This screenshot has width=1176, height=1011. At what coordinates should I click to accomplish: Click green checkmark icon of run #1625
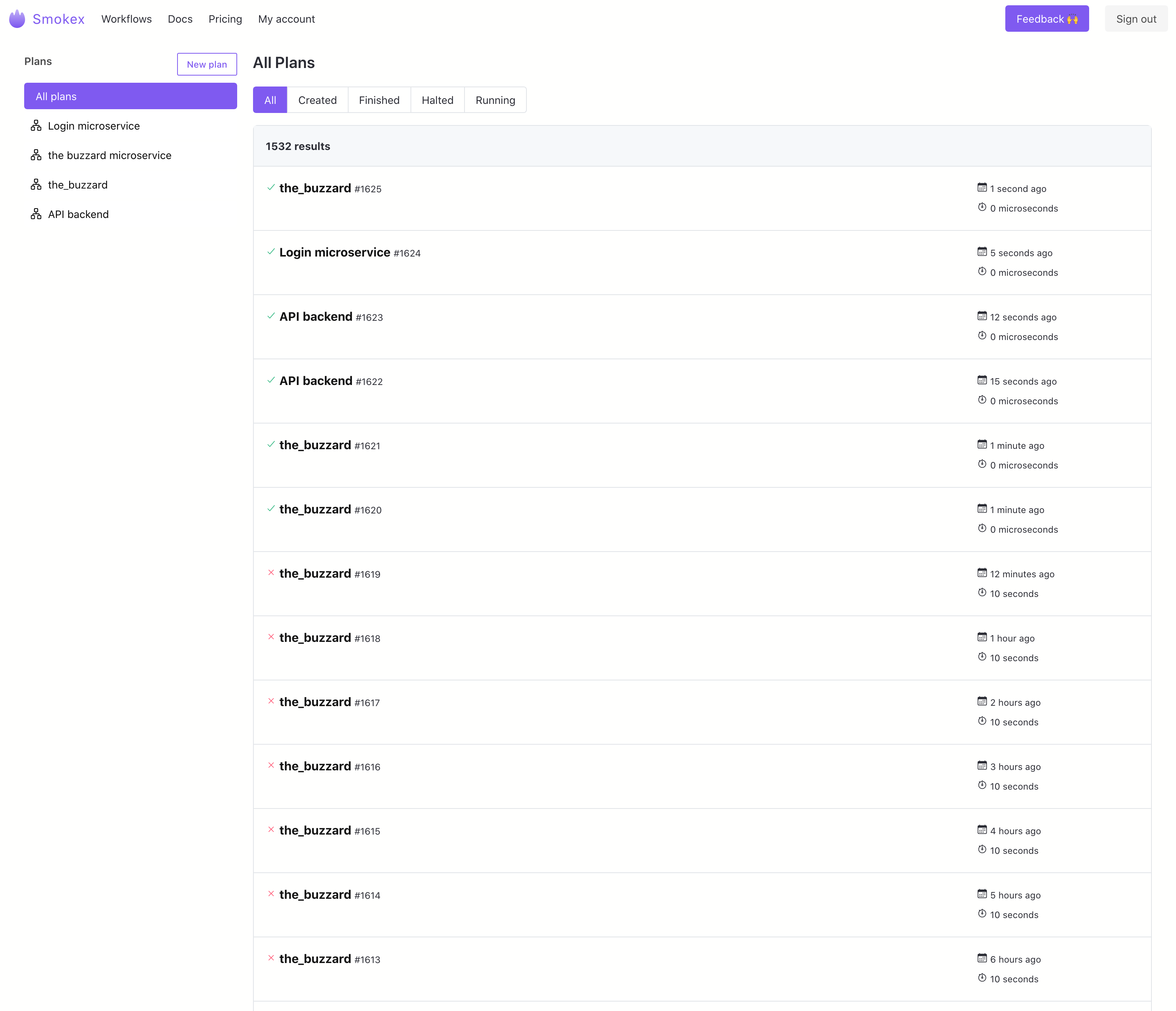(x=271, y=187)
